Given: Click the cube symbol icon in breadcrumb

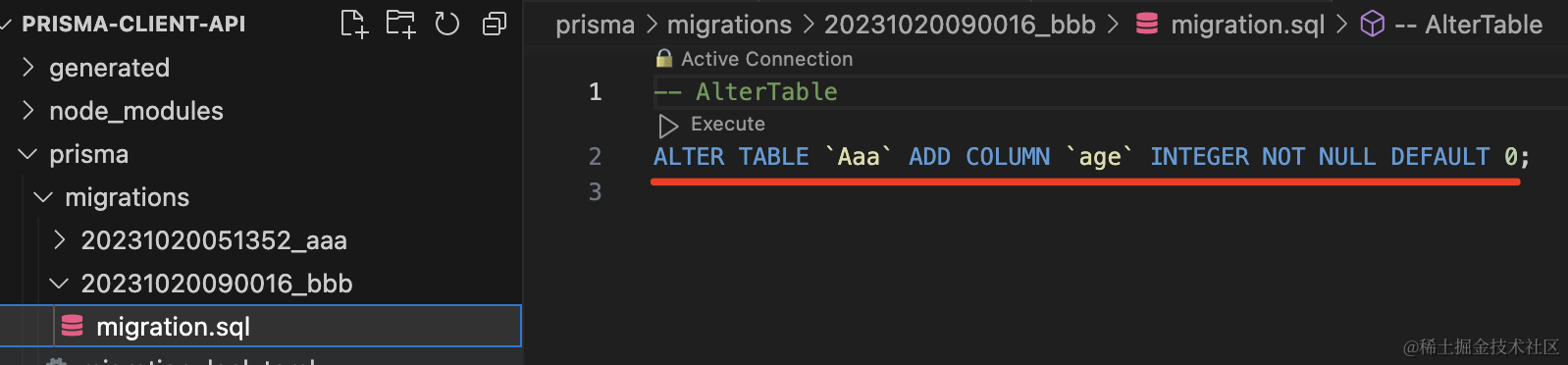Looking at the screenshot, I should pyautogui.click(x=1373, y=24).
